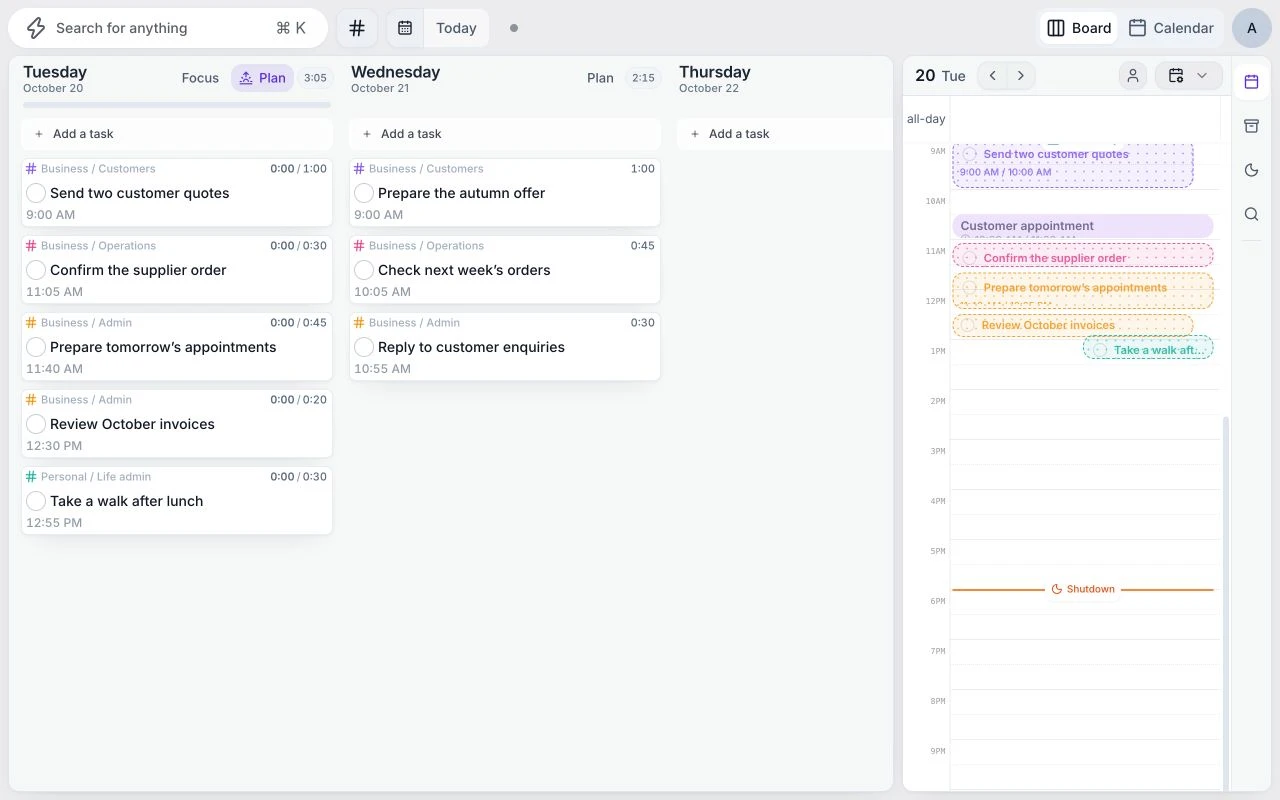The width and height of the screenshot is (1280, 800).
Task: Mark Prepare the autumn offer complete
Action: point(364,193)
